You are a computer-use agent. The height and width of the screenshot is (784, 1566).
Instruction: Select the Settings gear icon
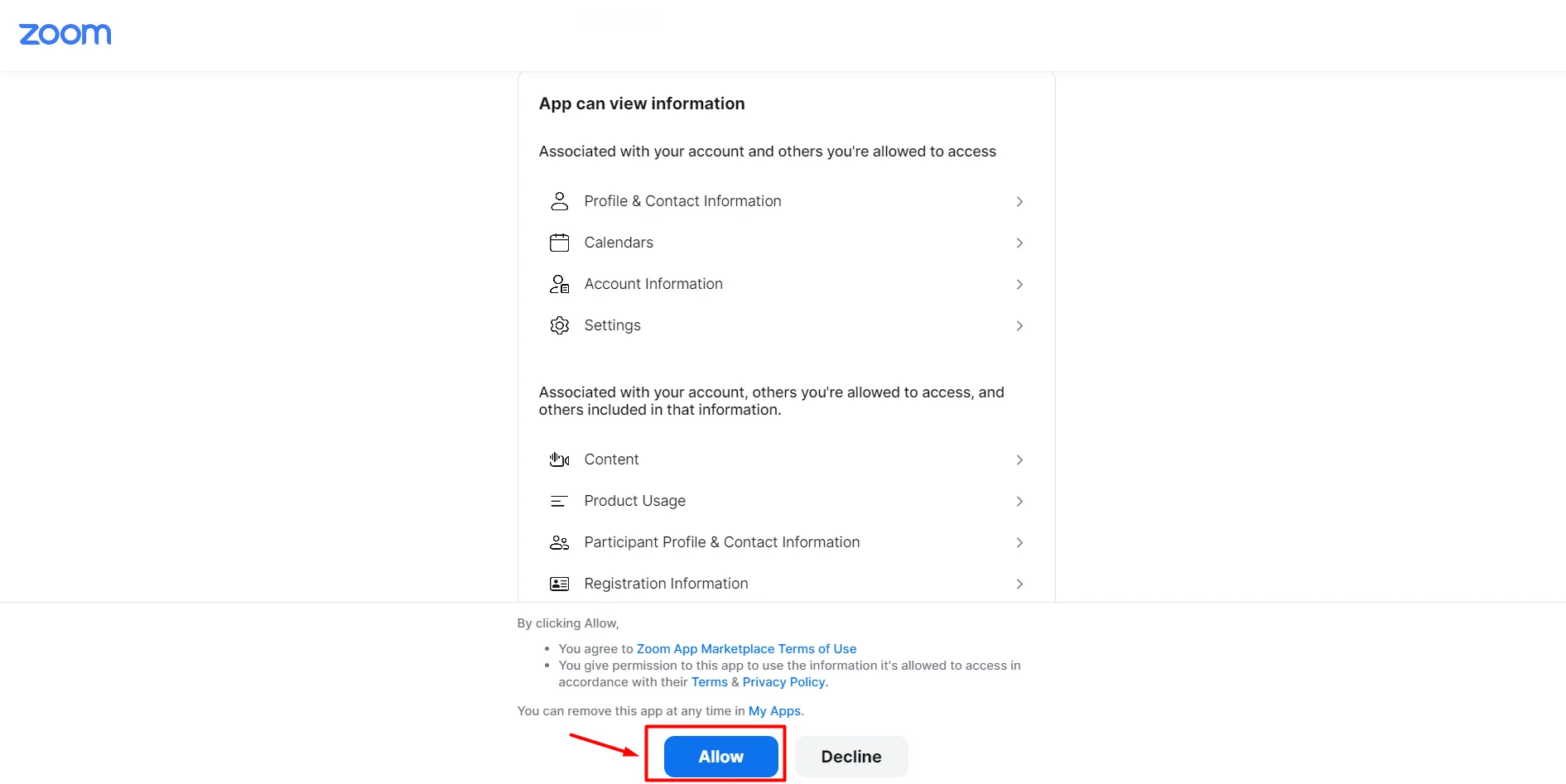(x=559, y=325)
